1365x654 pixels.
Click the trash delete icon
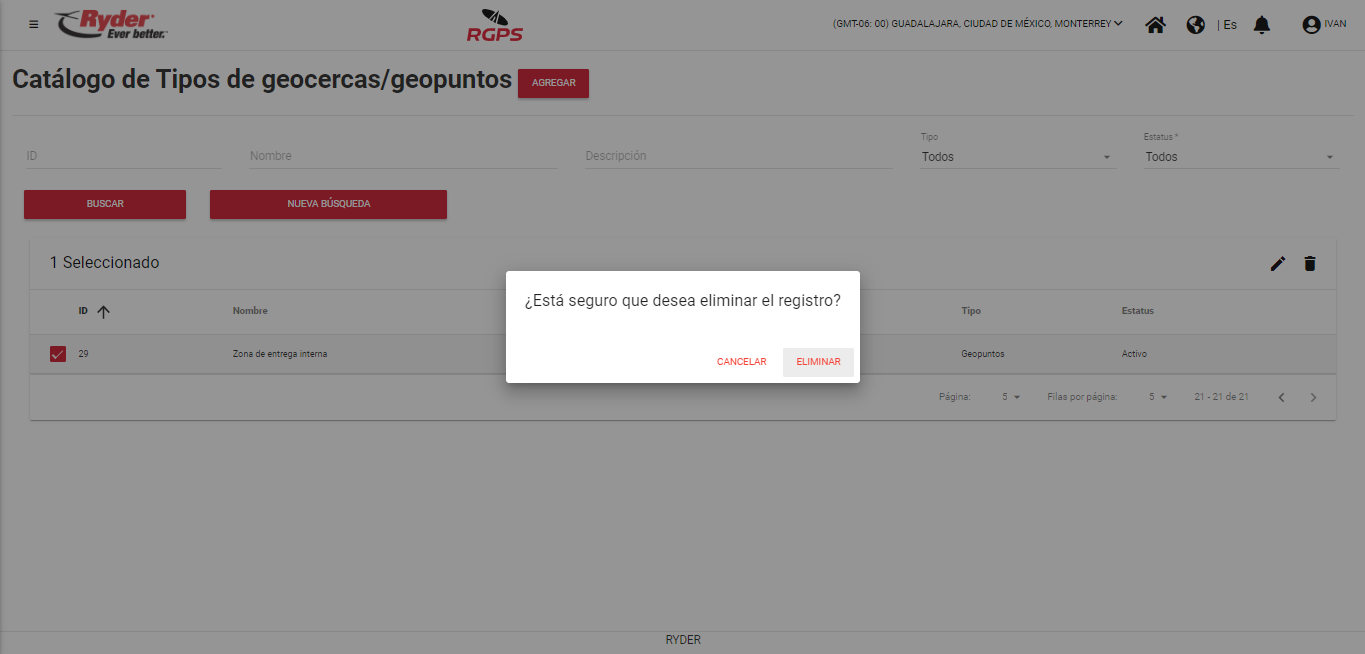pyautogui.click(x=1309, y=264)
